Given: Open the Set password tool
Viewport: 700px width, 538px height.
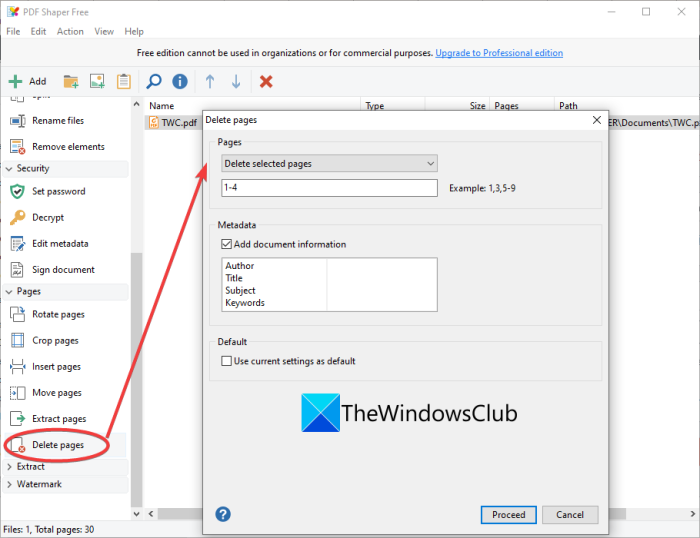Looking at the screenshot, I should (x=58, y=191).
